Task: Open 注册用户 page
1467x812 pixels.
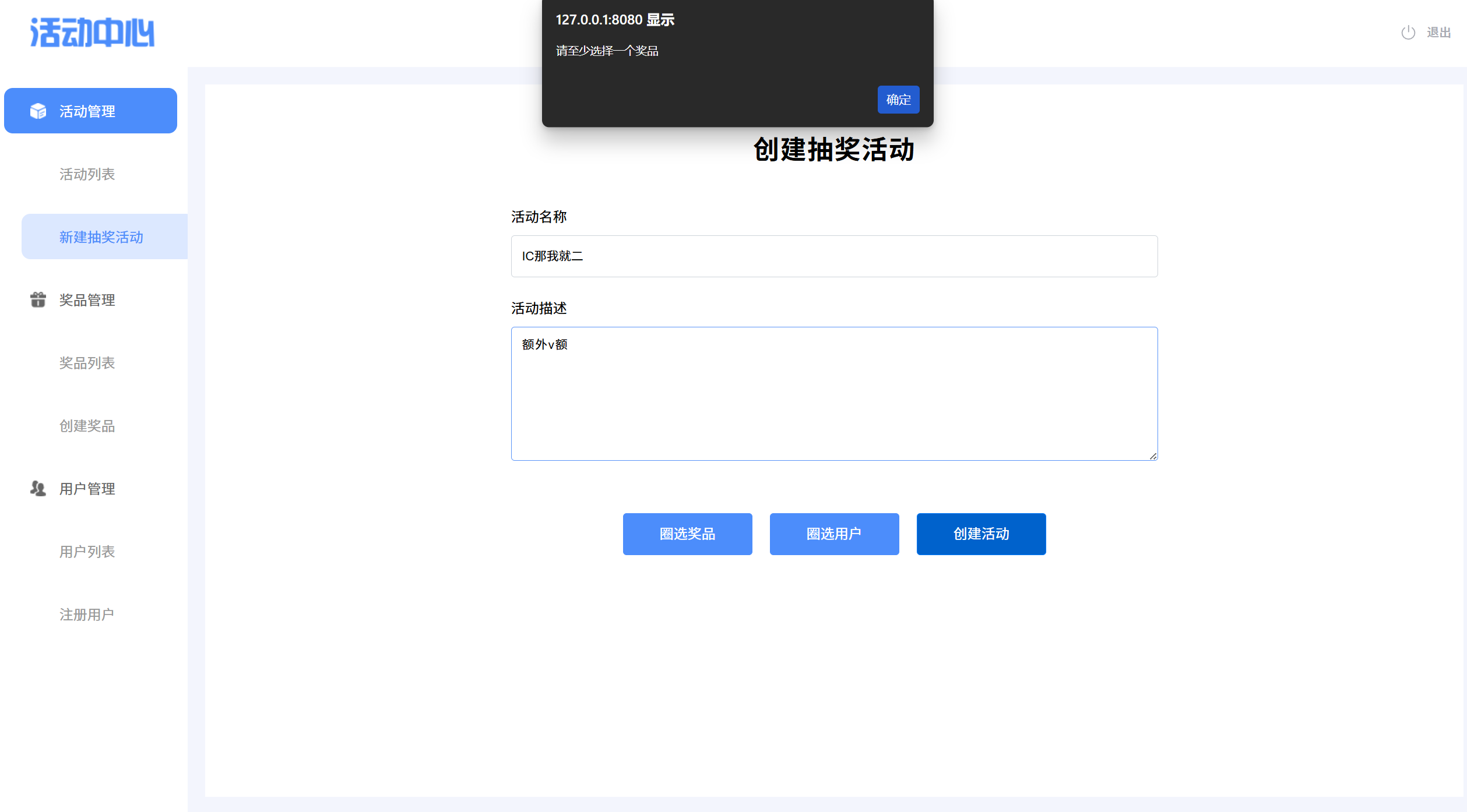Action: click(87, 615)
